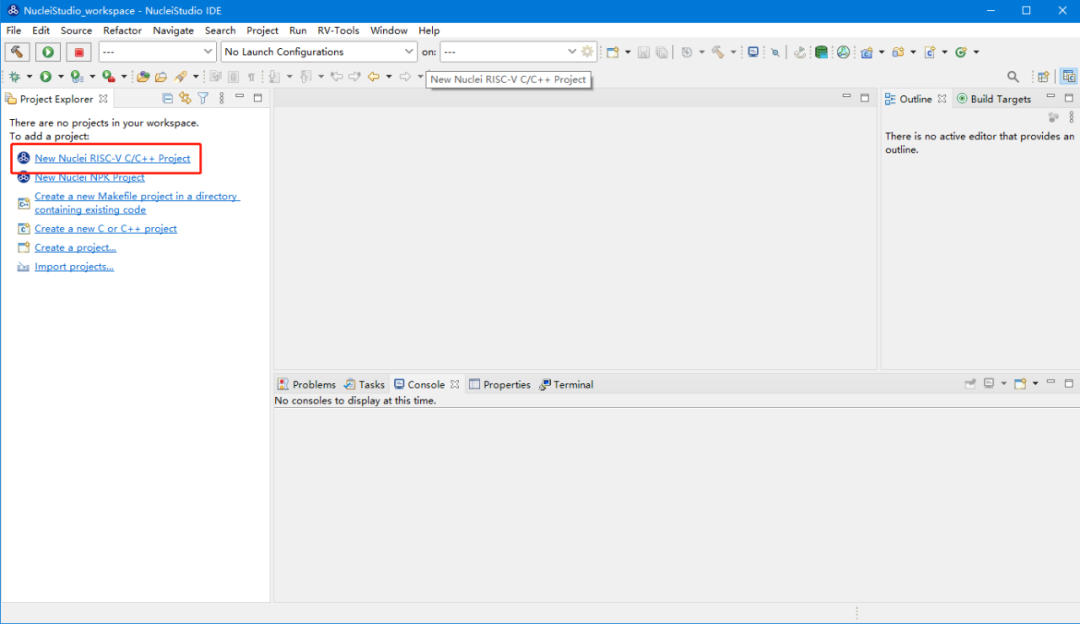1080x624 pixels.
Task: Close the Console tab
Action: 455,384
